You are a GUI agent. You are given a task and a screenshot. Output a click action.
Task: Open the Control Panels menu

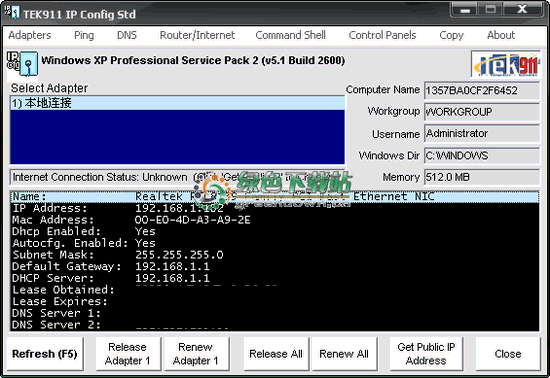pos(382,35)
